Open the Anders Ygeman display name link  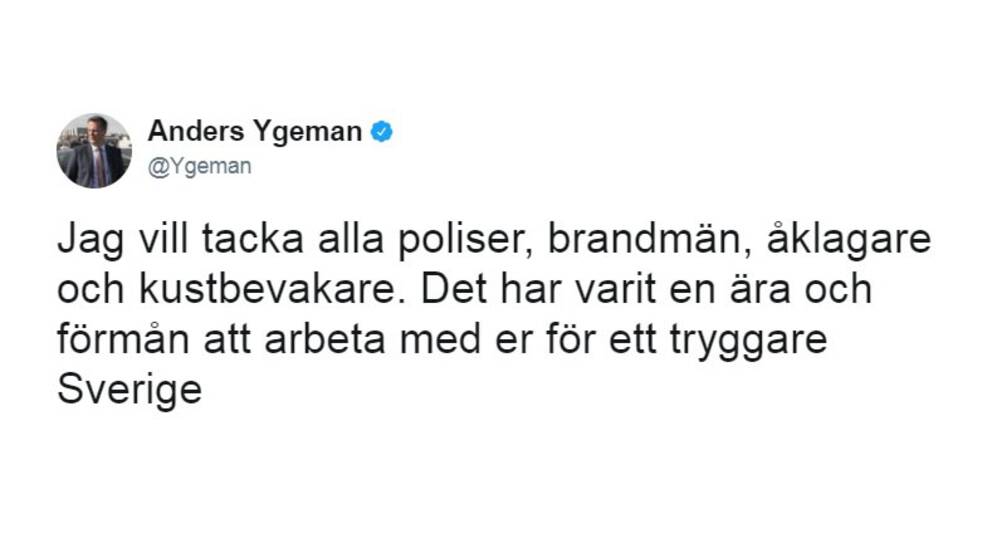click(254, 132)
